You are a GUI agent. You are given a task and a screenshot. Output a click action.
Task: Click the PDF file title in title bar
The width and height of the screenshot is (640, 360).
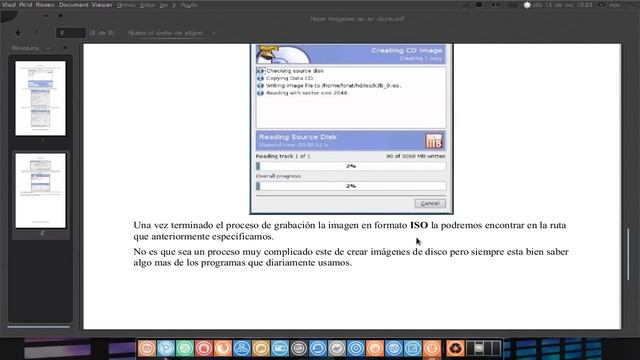pos(358,19)
